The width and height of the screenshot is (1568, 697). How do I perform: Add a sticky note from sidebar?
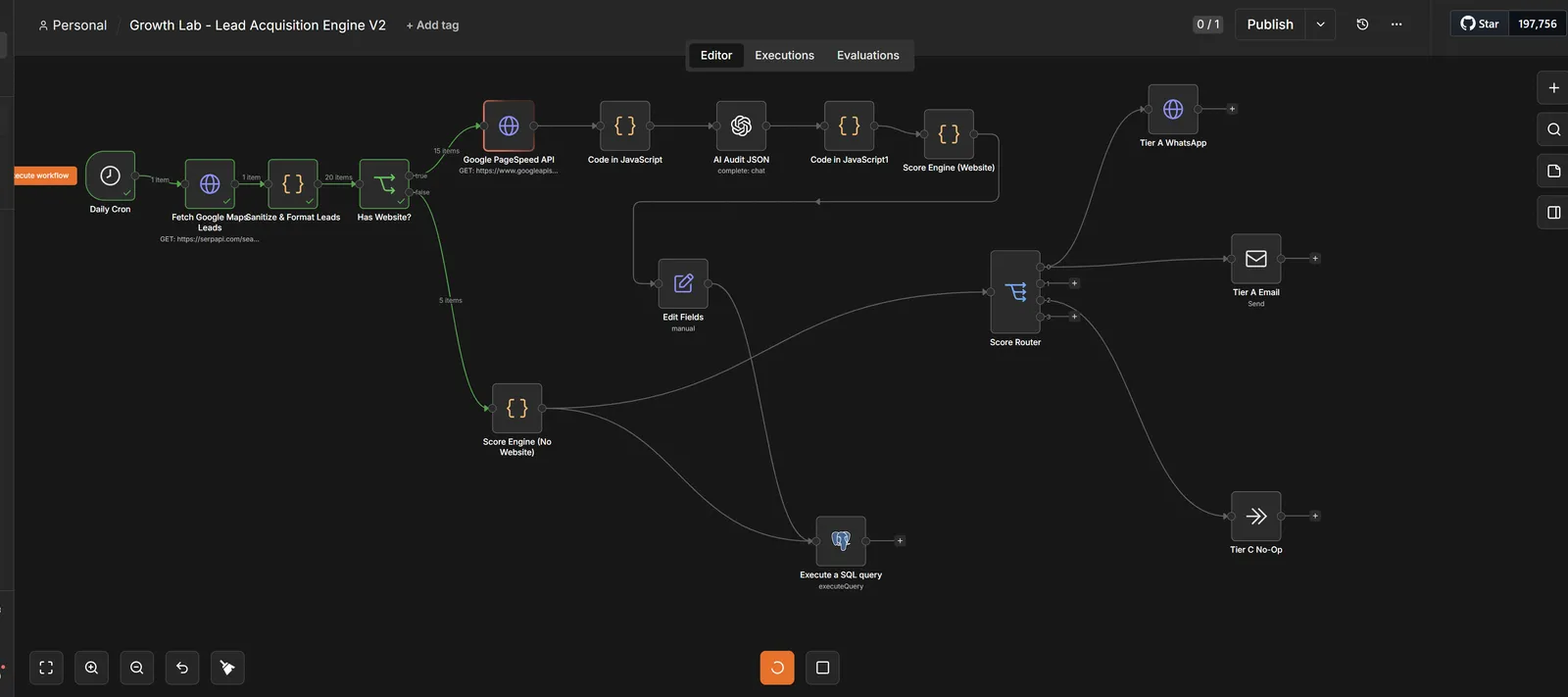pos(1553,171)
